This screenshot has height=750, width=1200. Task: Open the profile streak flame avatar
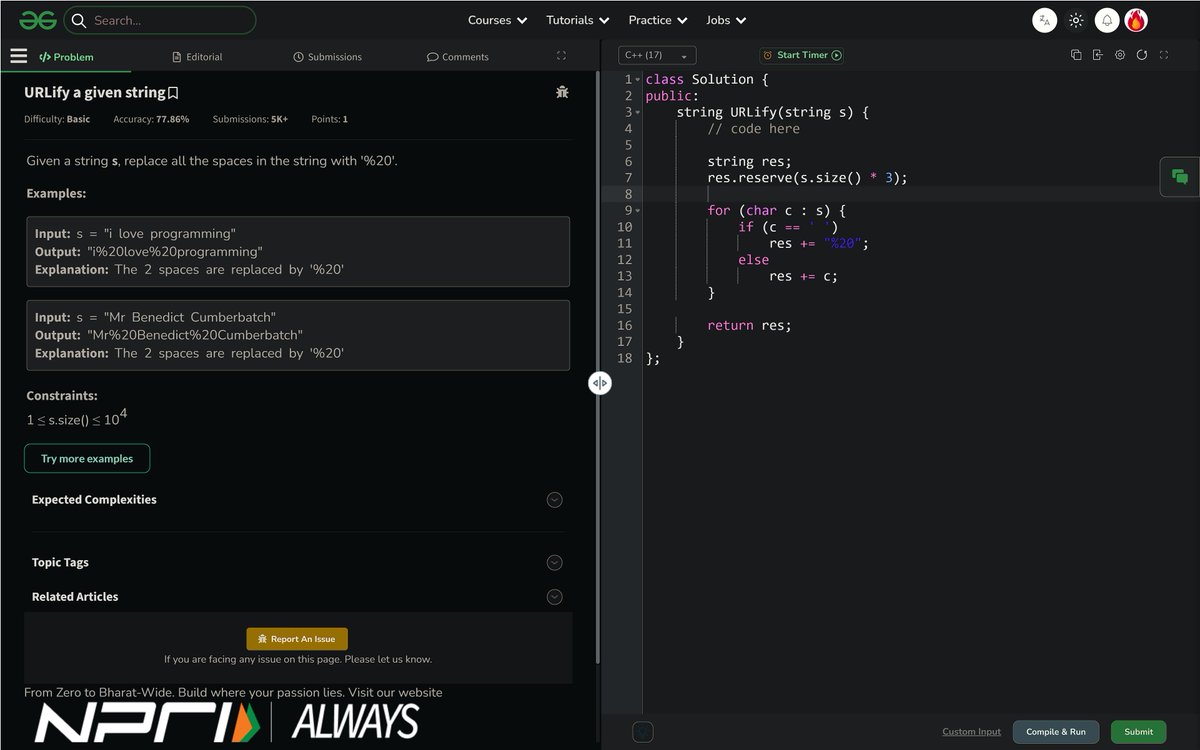pos(1136,20)
